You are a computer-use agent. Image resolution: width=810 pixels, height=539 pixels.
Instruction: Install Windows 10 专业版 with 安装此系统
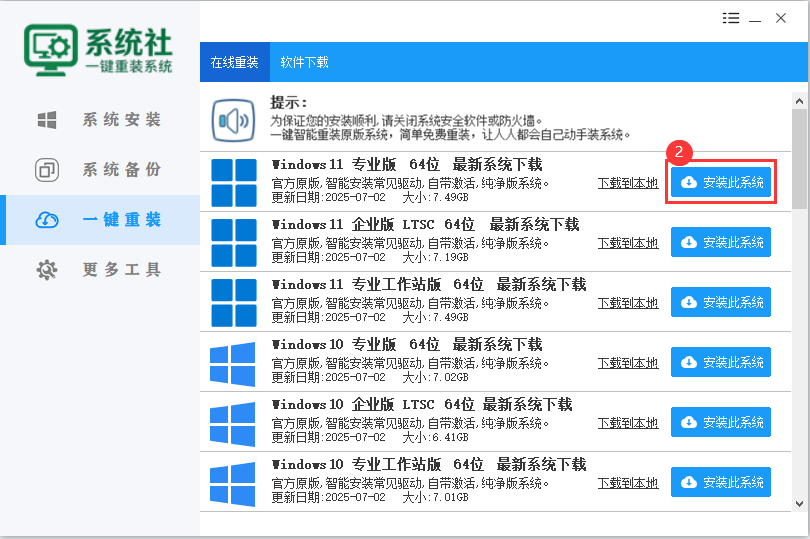(721, 362)
